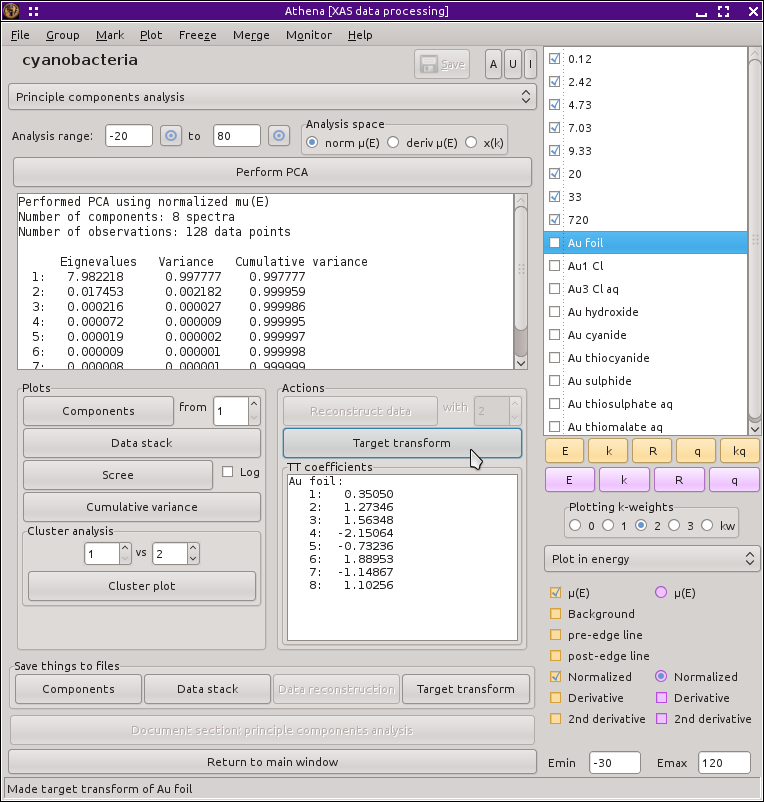Image resolution: width=764 pixels, height=802 pixels.
Task: Click the orange R plot button
Action: (x=653, y=451)
